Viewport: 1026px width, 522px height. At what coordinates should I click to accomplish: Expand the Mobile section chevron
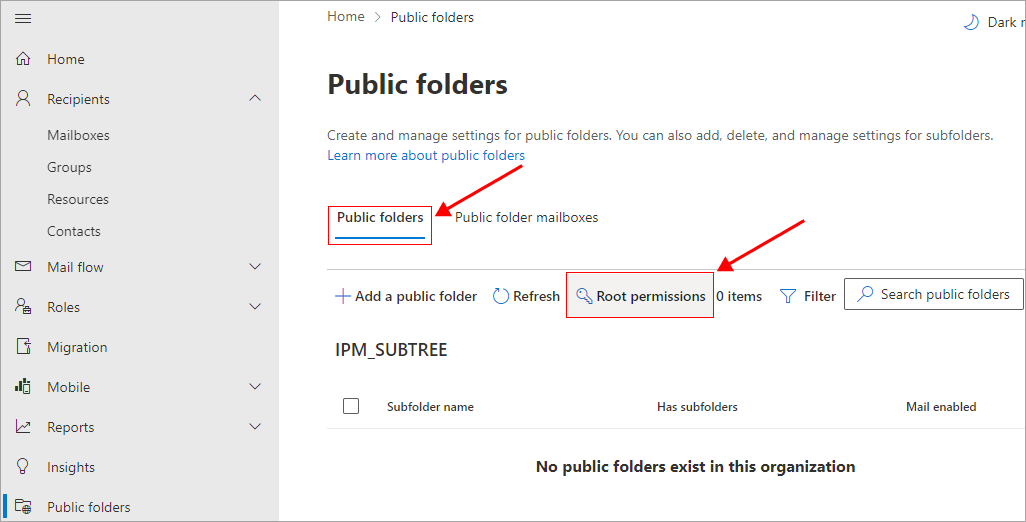pos(255,387)
